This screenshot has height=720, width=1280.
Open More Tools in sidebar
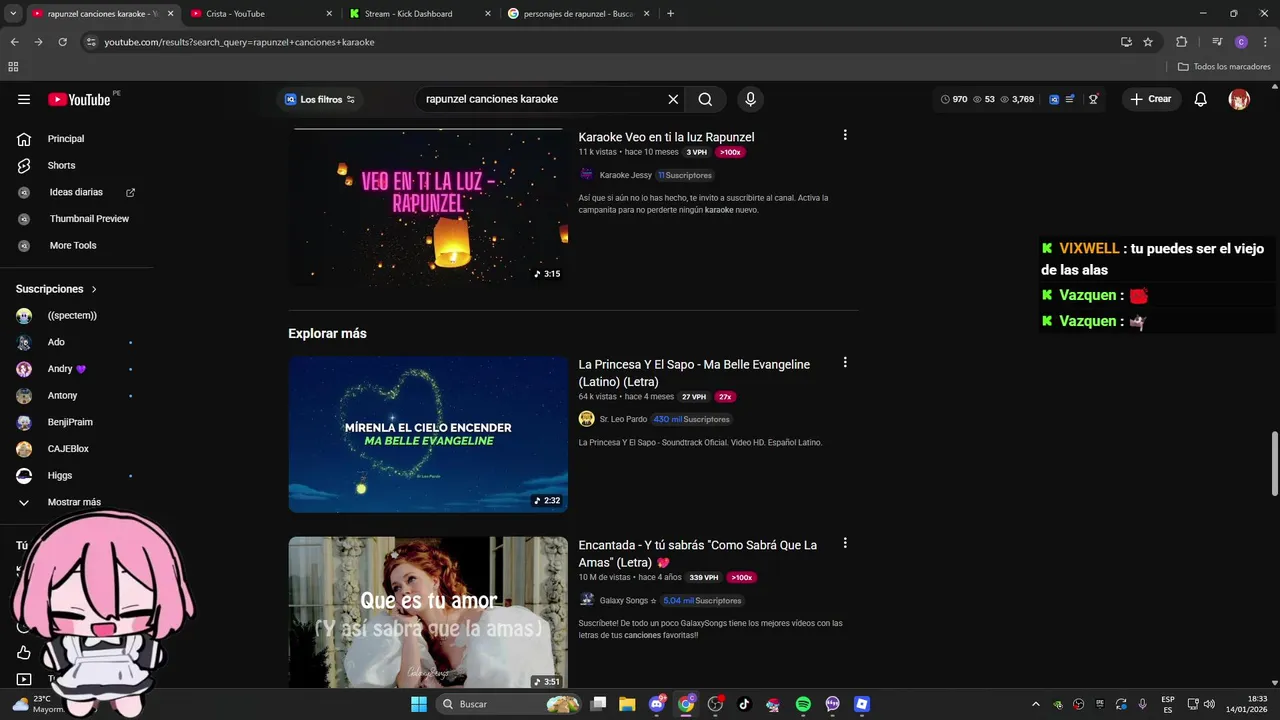coord(75,245)
